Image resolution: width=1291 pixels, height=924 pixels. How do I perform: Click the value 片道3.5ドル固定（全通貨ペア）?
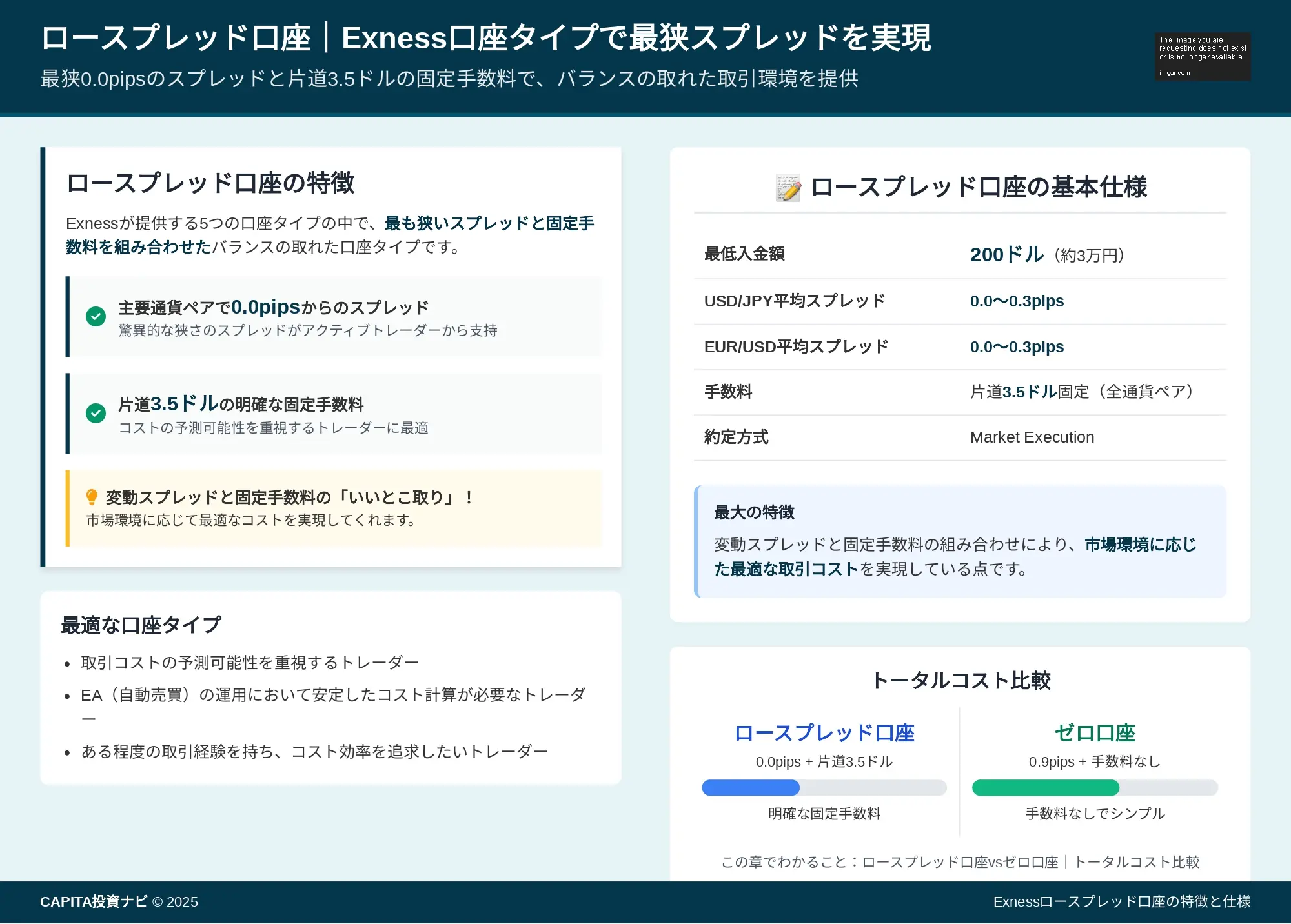tap(1082, 392)
